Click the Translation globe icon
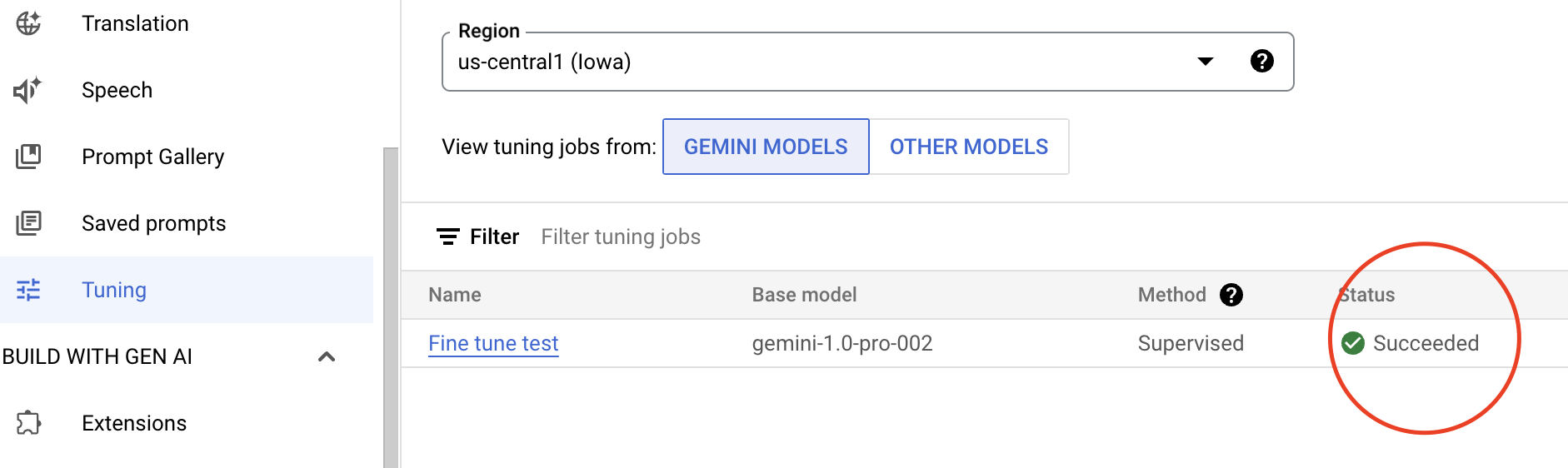The height and width of the screenshot is (468, 1568). click(x=28, y=23)
